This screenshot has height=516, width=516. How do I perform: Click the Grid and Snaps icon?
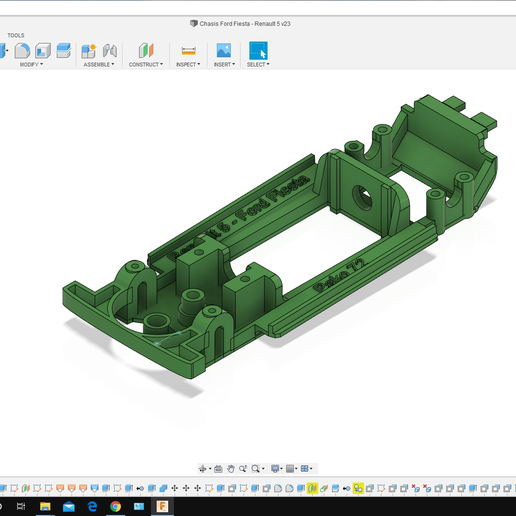pos(290,469)
